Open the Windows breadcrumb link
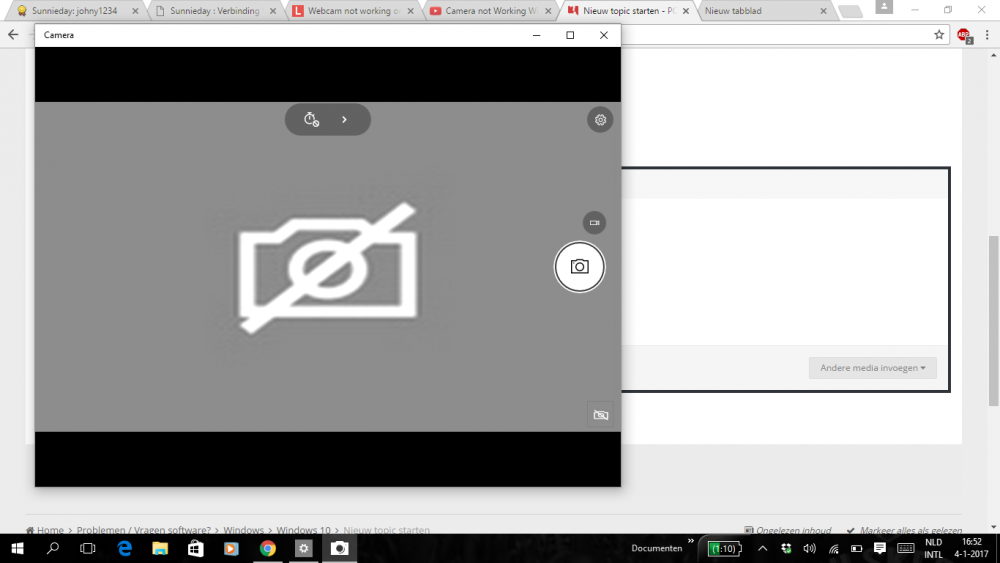Viewport: 1000px width, 563px height. coord(244,530)
